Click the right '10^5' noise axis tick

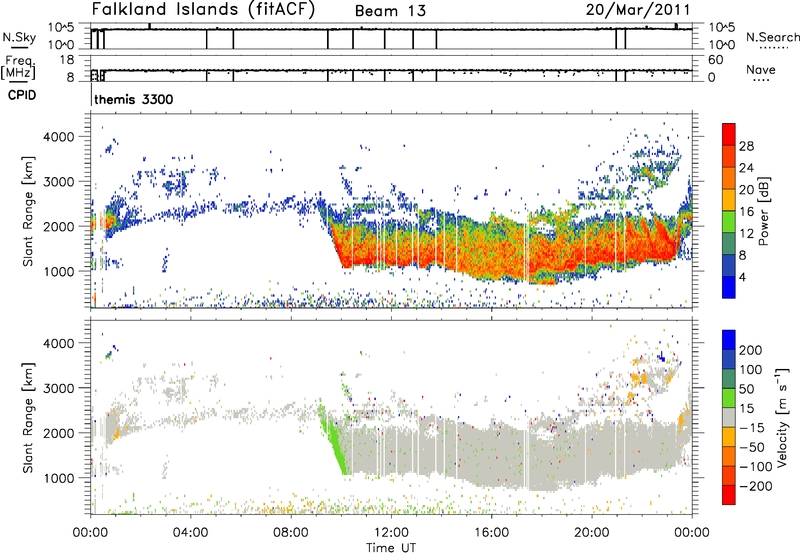tap(721, 28)
